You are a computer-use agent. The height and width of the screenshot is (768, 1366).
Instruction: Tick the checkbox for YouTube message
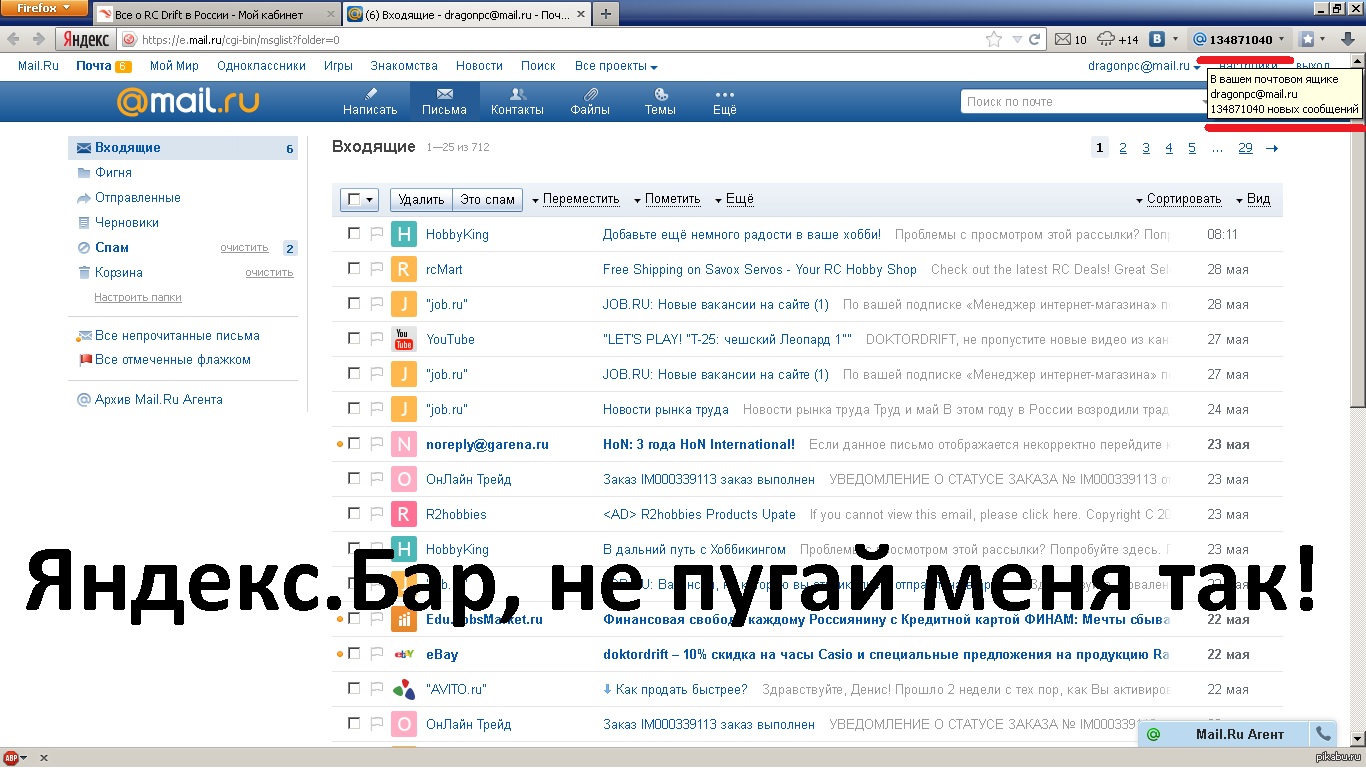point(354,338)
